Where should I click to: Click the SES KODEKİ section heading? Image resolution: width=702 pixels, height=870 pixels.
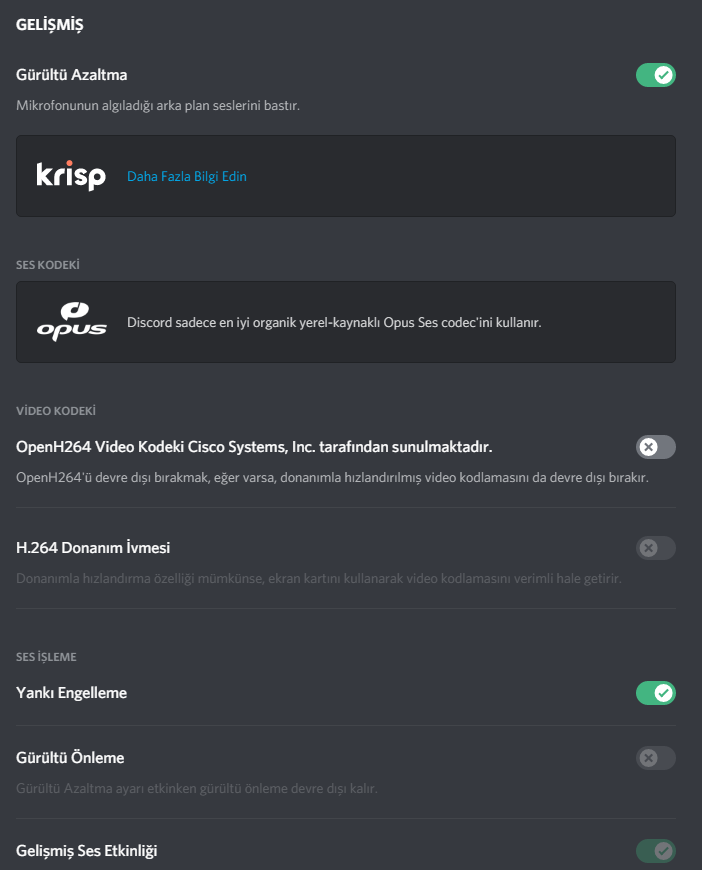click(x=48, y=265)
